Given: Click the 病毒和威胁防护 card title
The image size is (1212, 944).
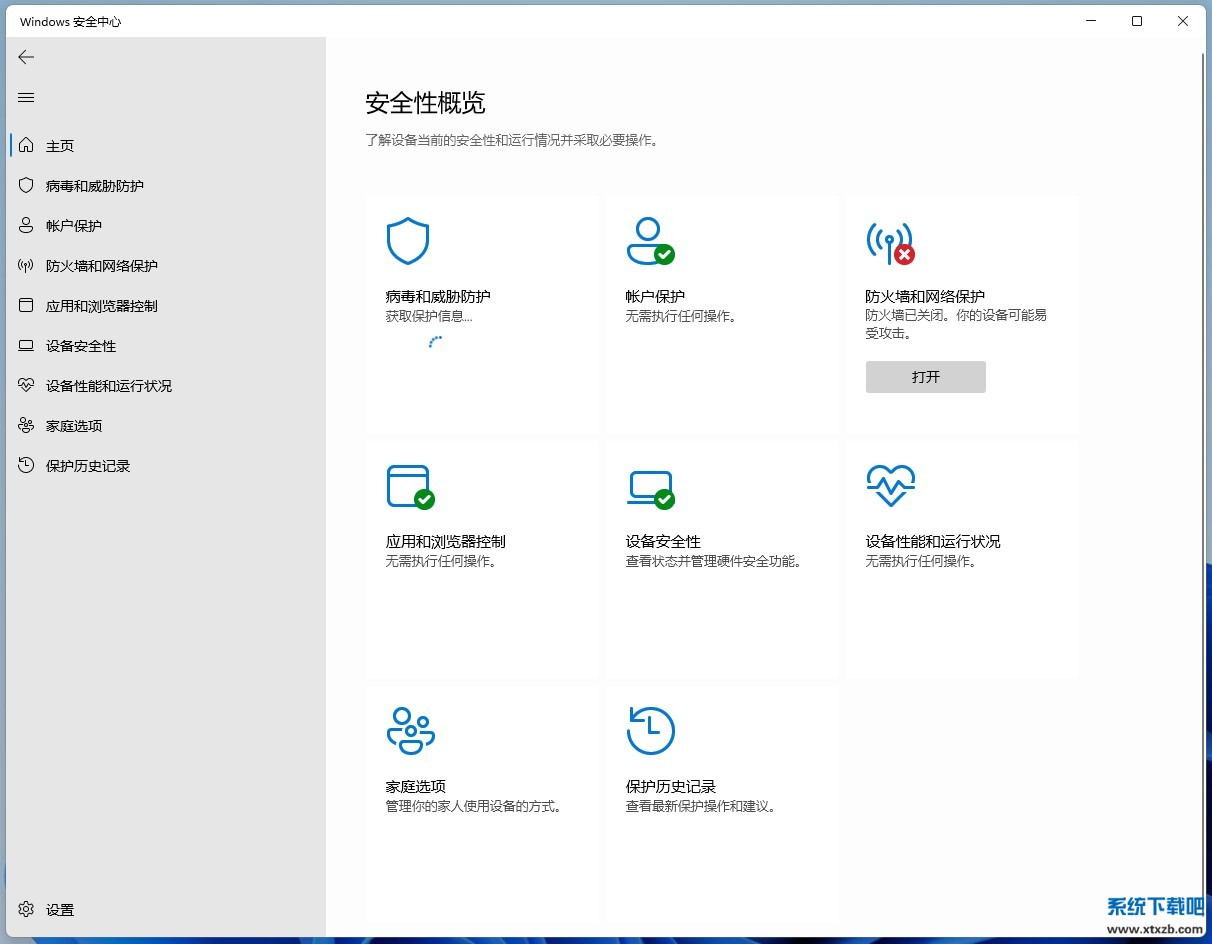Looking at the screenshot, I should (x=438, y=296).
